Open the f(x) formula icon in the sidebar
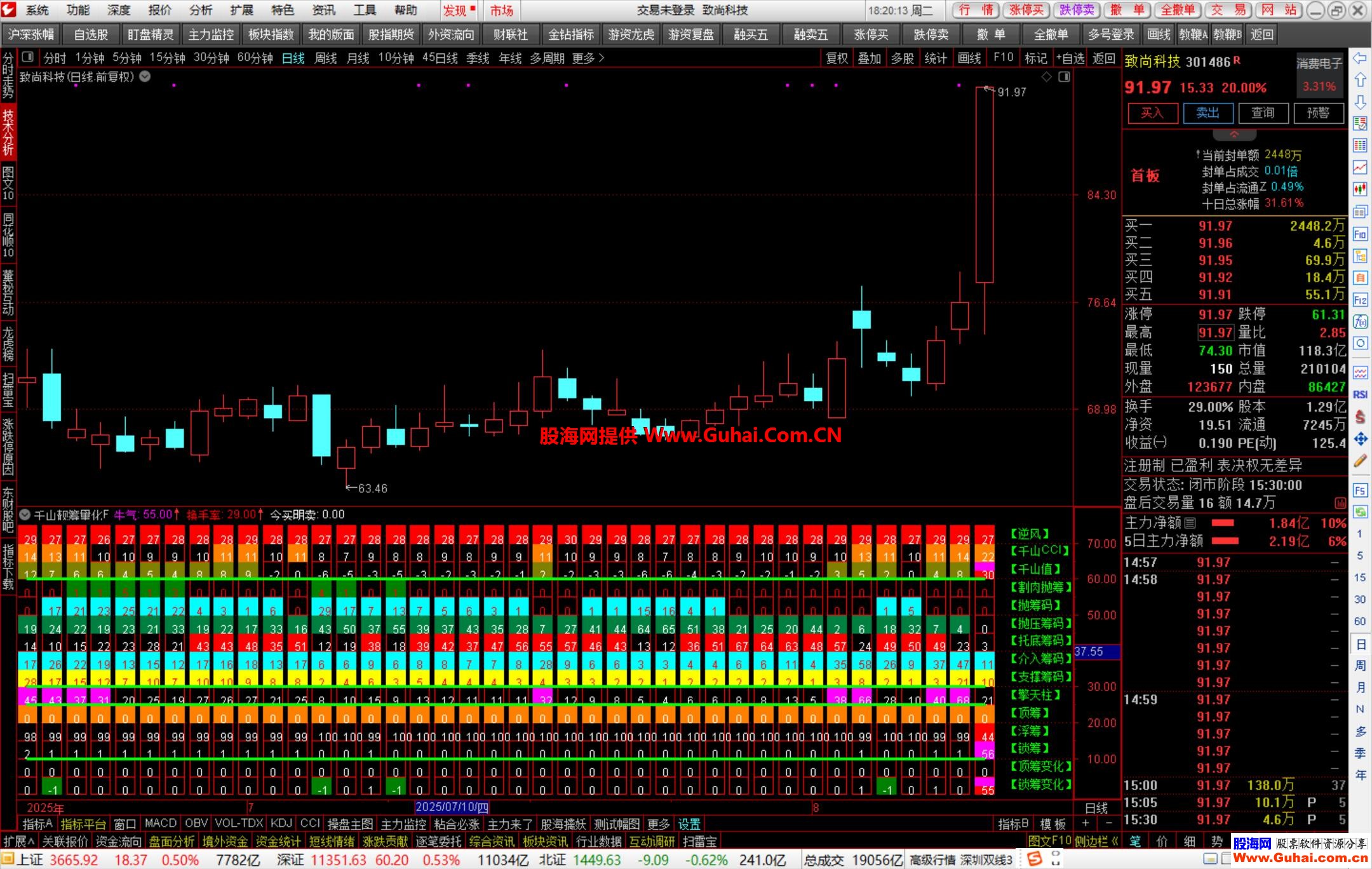 point(1360,321)
